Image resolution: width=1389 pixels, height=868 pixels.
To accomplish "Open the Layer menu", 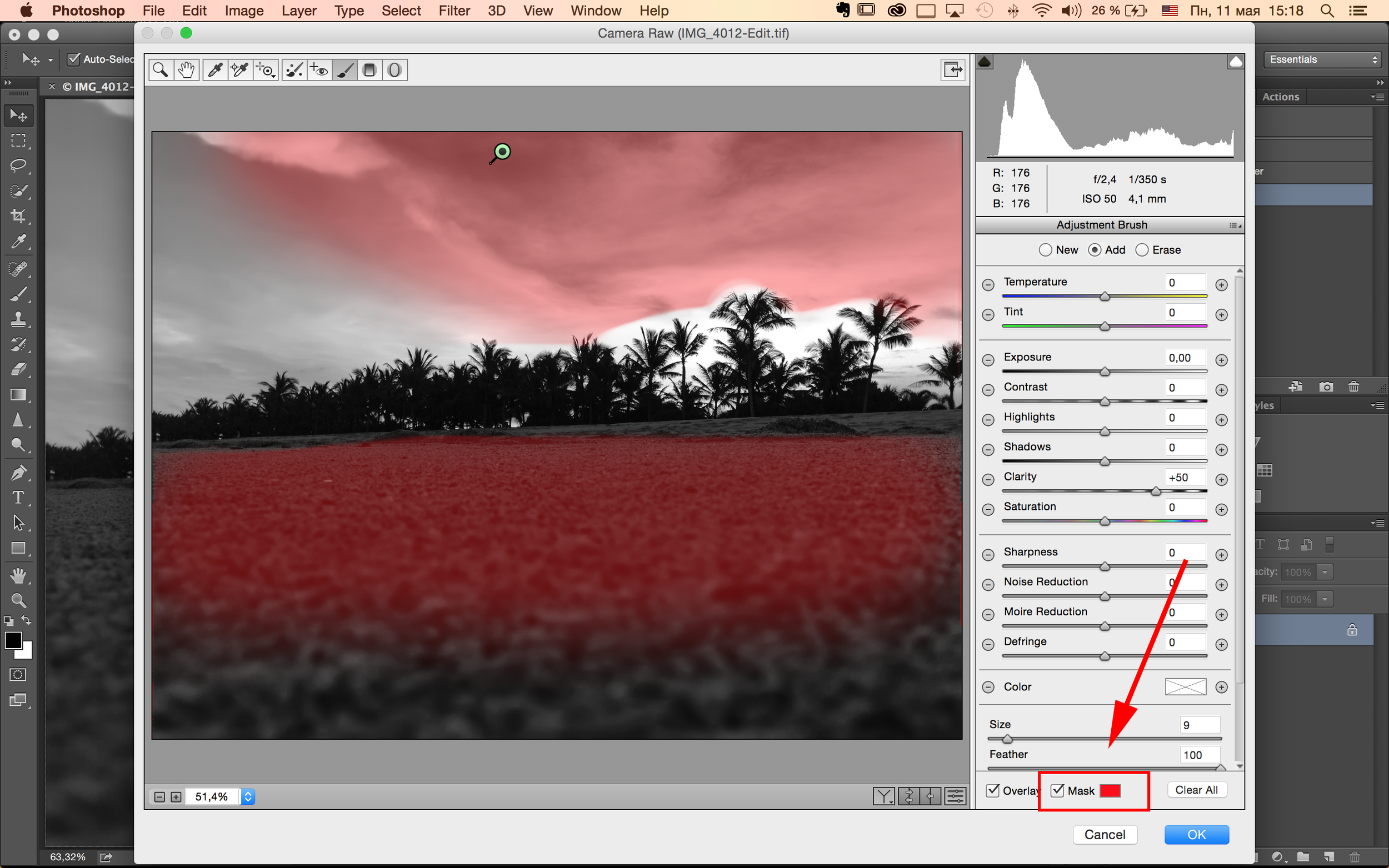I will pos(298,11).
